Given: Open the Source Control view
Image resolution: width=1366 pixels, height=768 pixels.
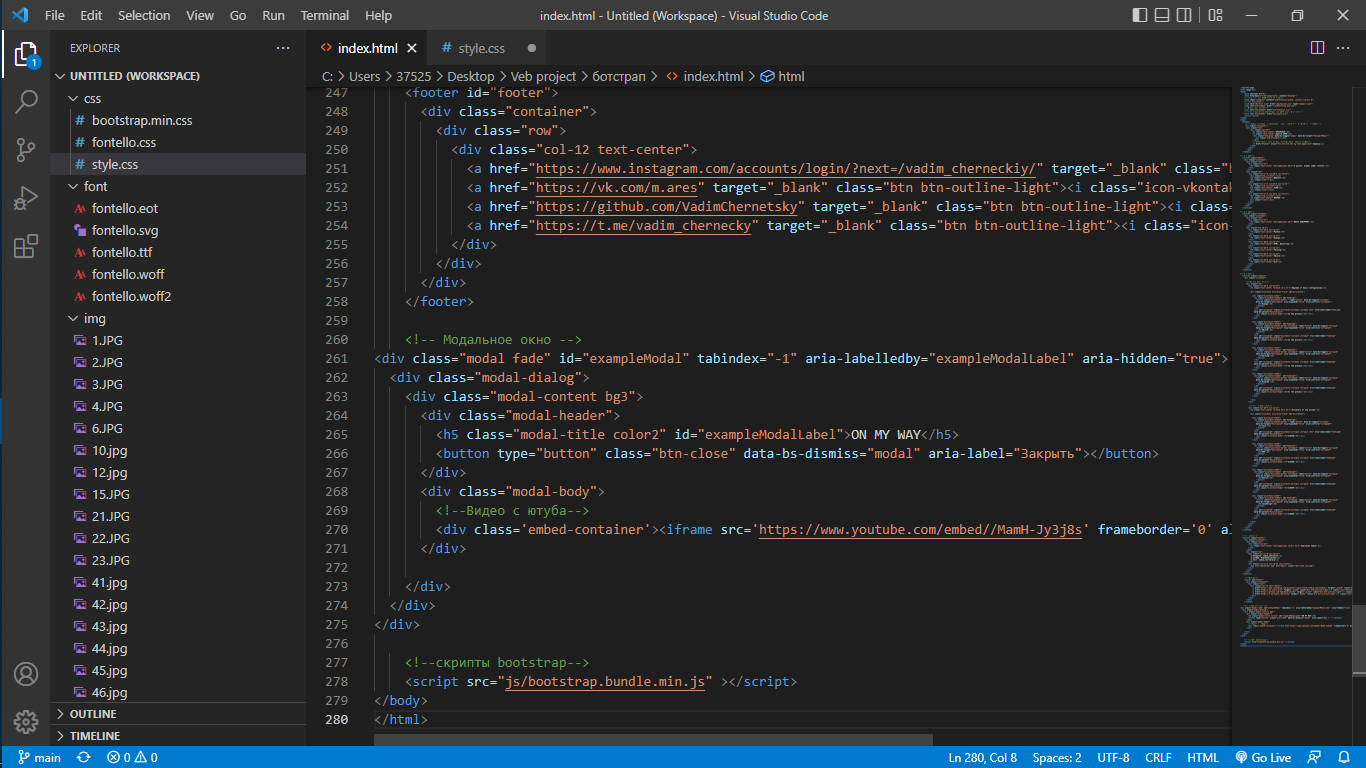Looking at the screenshot, I should tap(26, 150).
